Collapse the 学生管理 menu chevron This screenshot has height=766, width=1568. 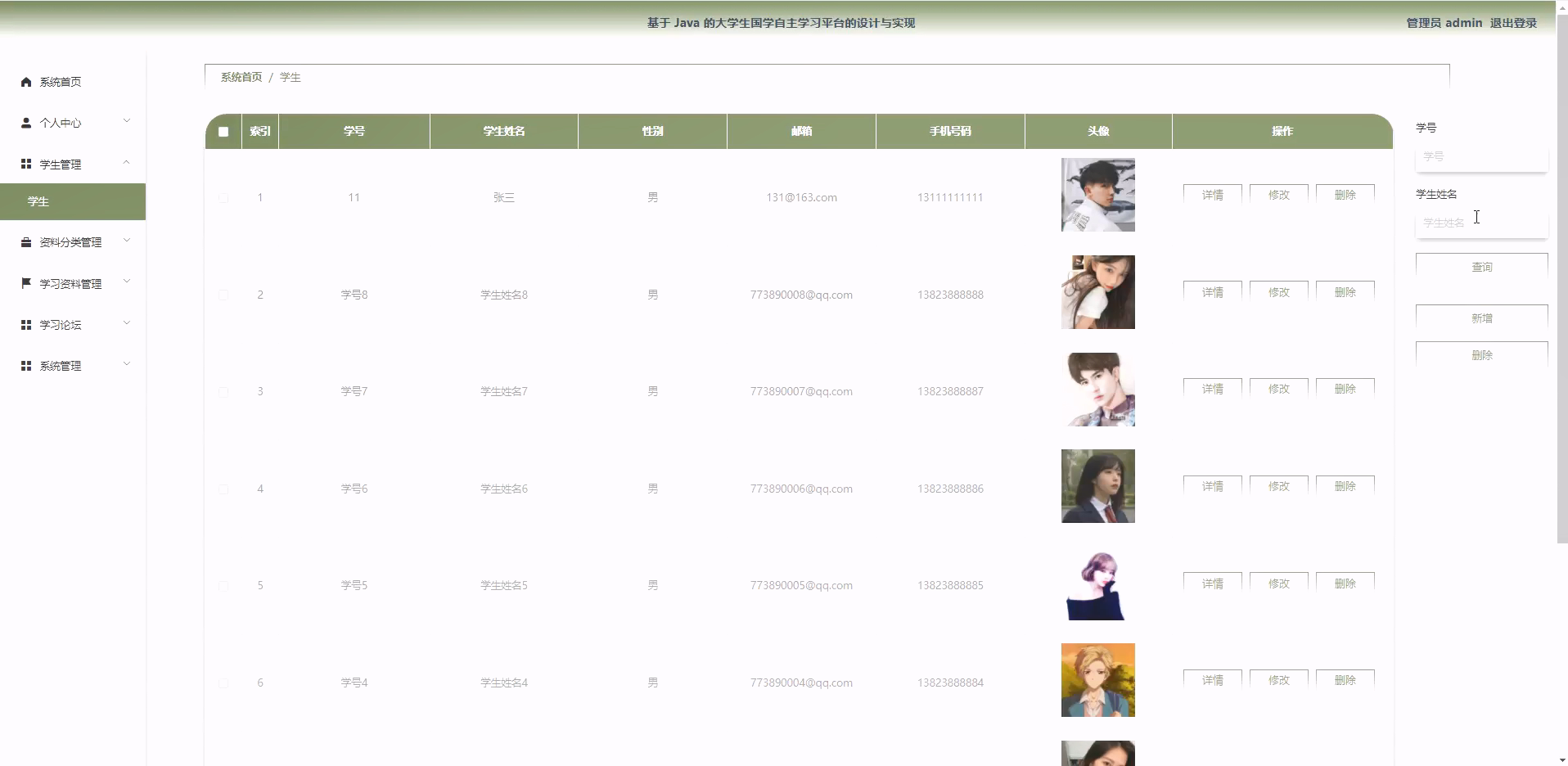point(127,162)
